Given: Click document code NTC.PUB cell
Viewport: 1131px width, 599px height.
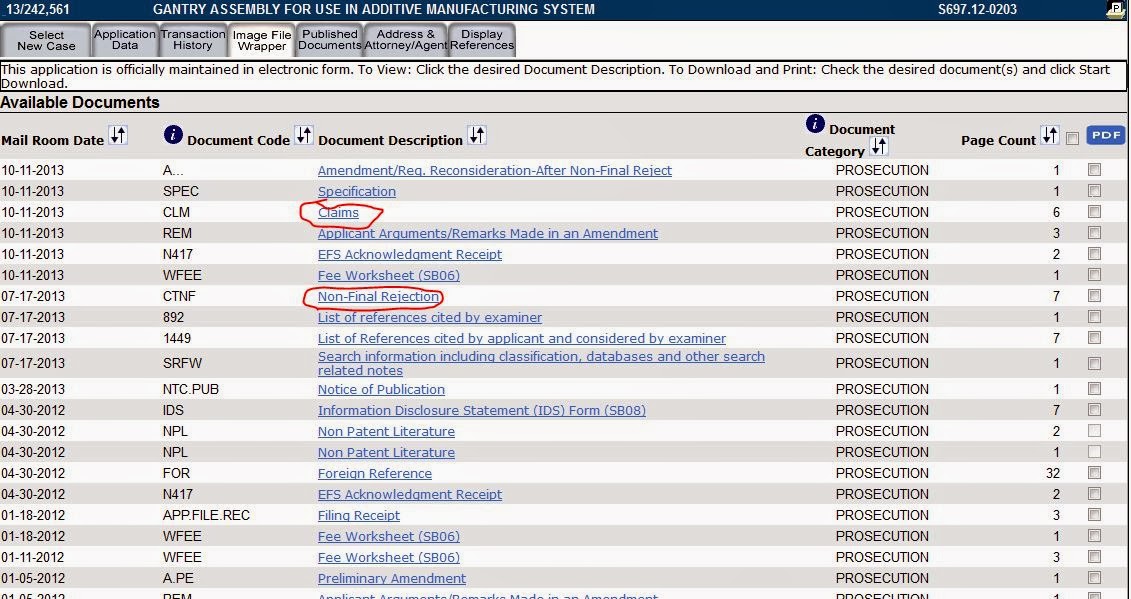Looking at the screenshot, I should [x=190, y=389].
